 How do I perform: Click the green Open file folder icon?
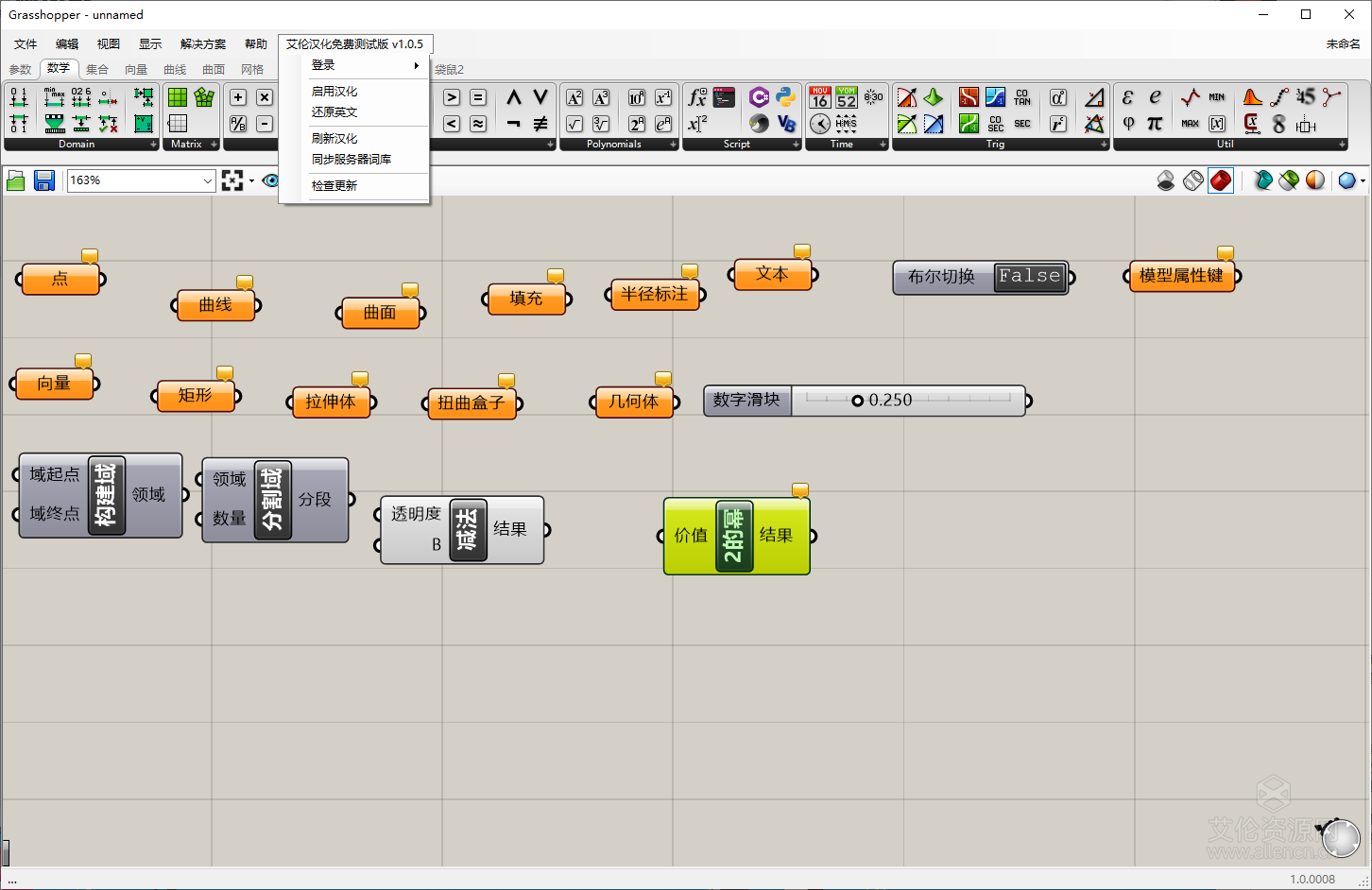(16, 180)
